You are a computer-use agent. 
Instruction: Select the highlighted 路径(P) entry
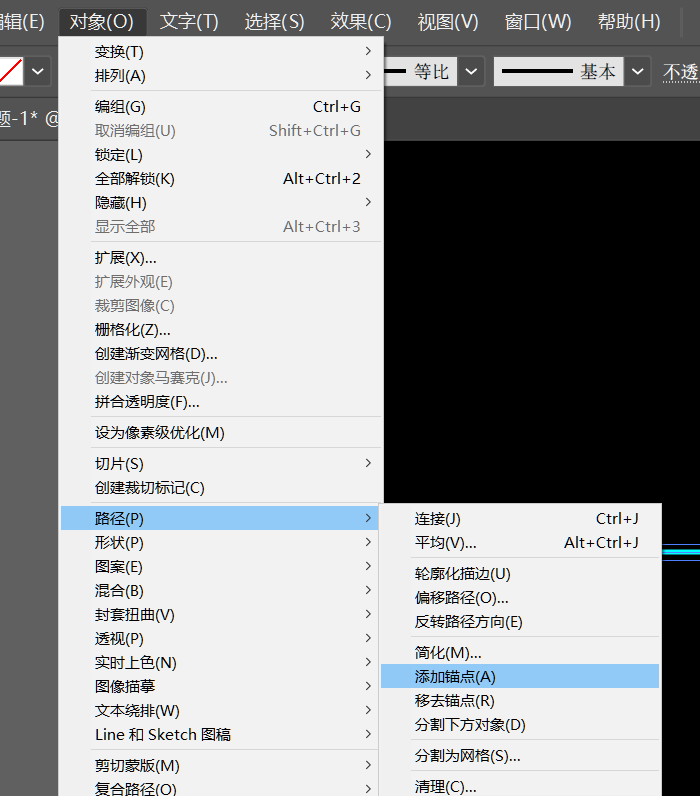point(220,518)
